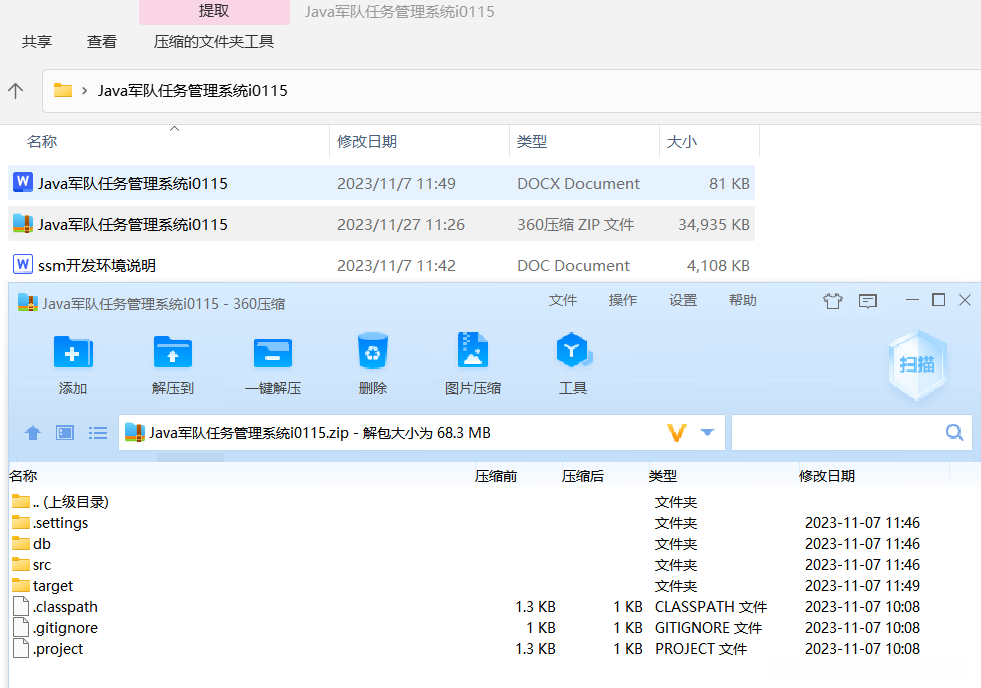981x688 pixels.
Task: Click the Explorer up arrow navigation button
Action: 16,91
